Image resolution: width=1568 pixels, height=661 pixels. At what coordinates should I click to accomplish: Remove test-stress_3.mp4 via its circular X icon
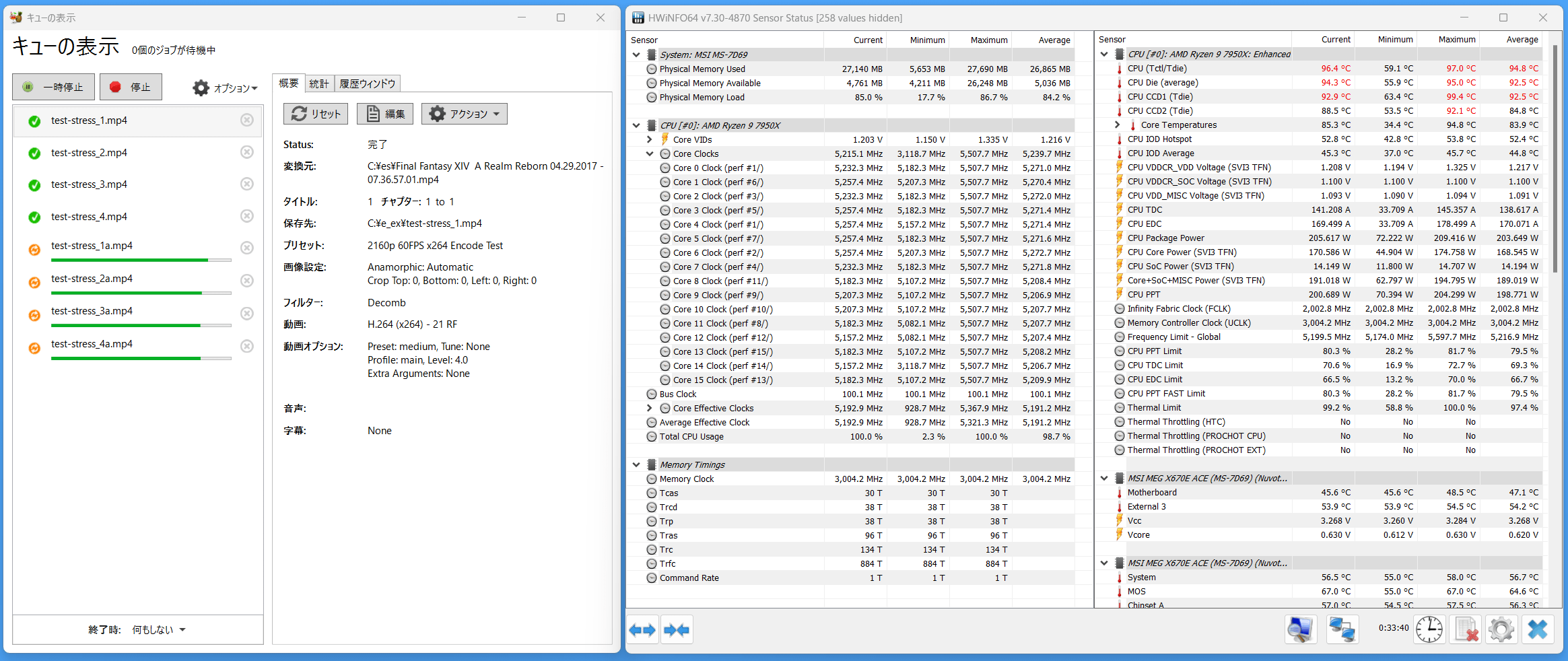pos(247,184)
